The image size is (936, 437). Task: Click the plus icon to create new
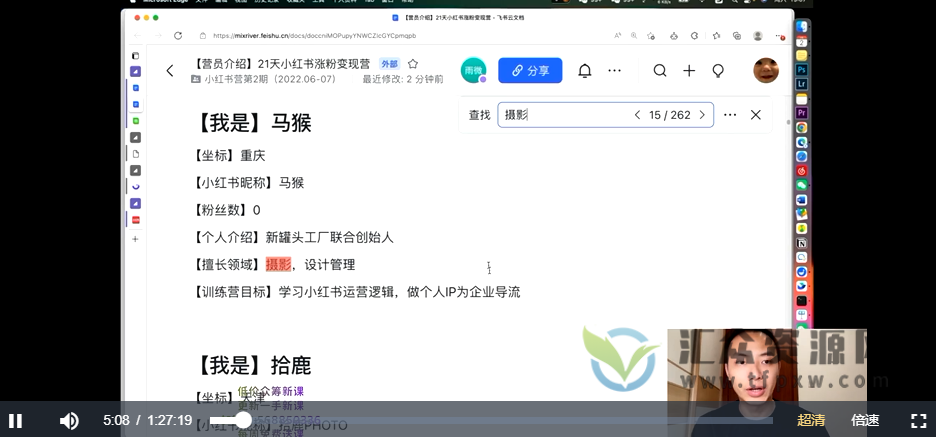689,71
